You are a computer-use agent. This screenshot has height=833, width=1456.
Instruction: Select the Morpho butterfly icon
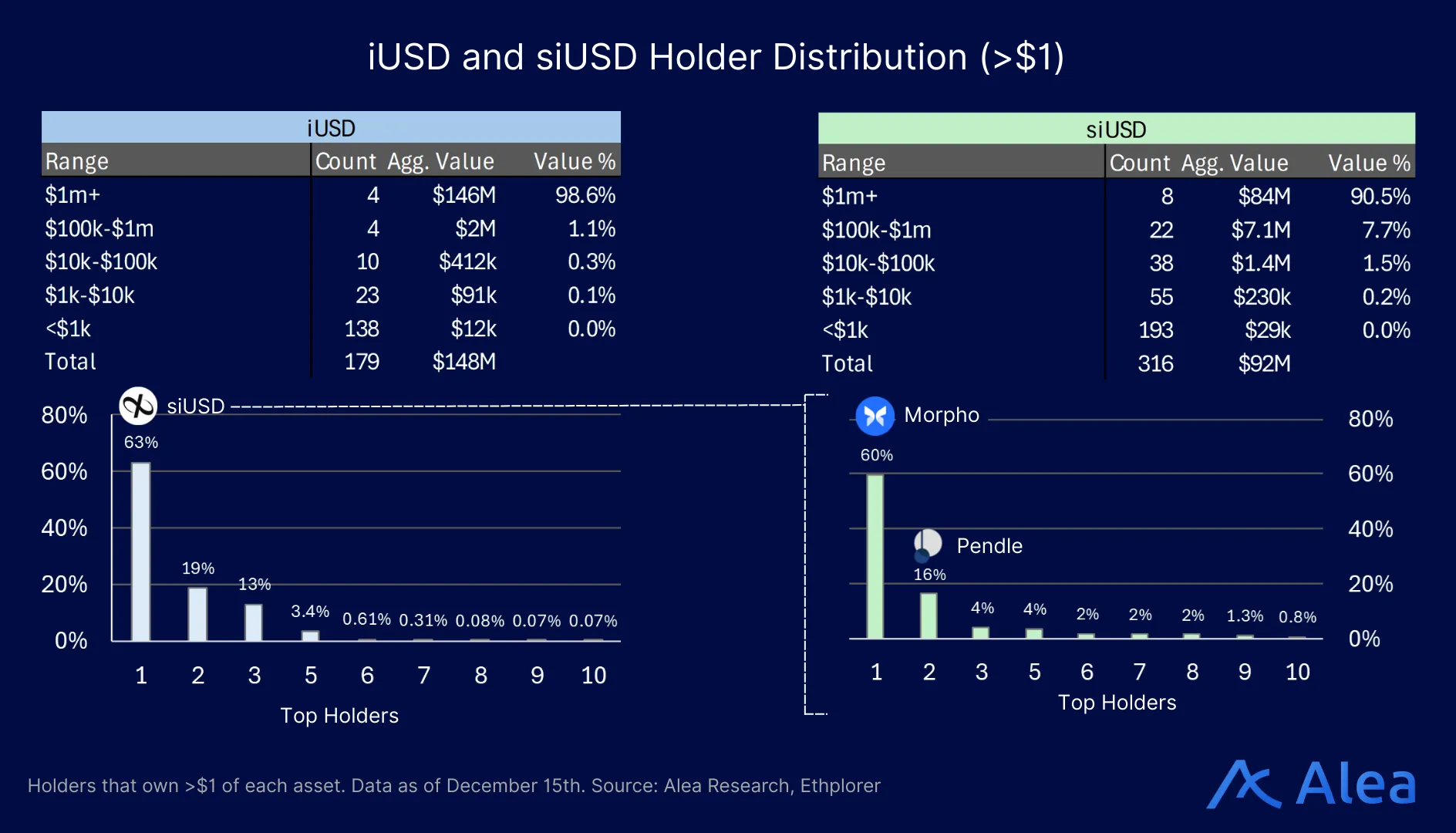(x=875, y=415)
